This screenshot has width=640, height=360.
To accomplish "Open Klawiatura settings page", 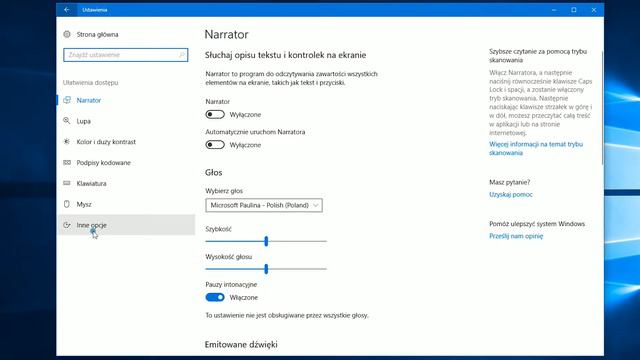I will 127,183.
